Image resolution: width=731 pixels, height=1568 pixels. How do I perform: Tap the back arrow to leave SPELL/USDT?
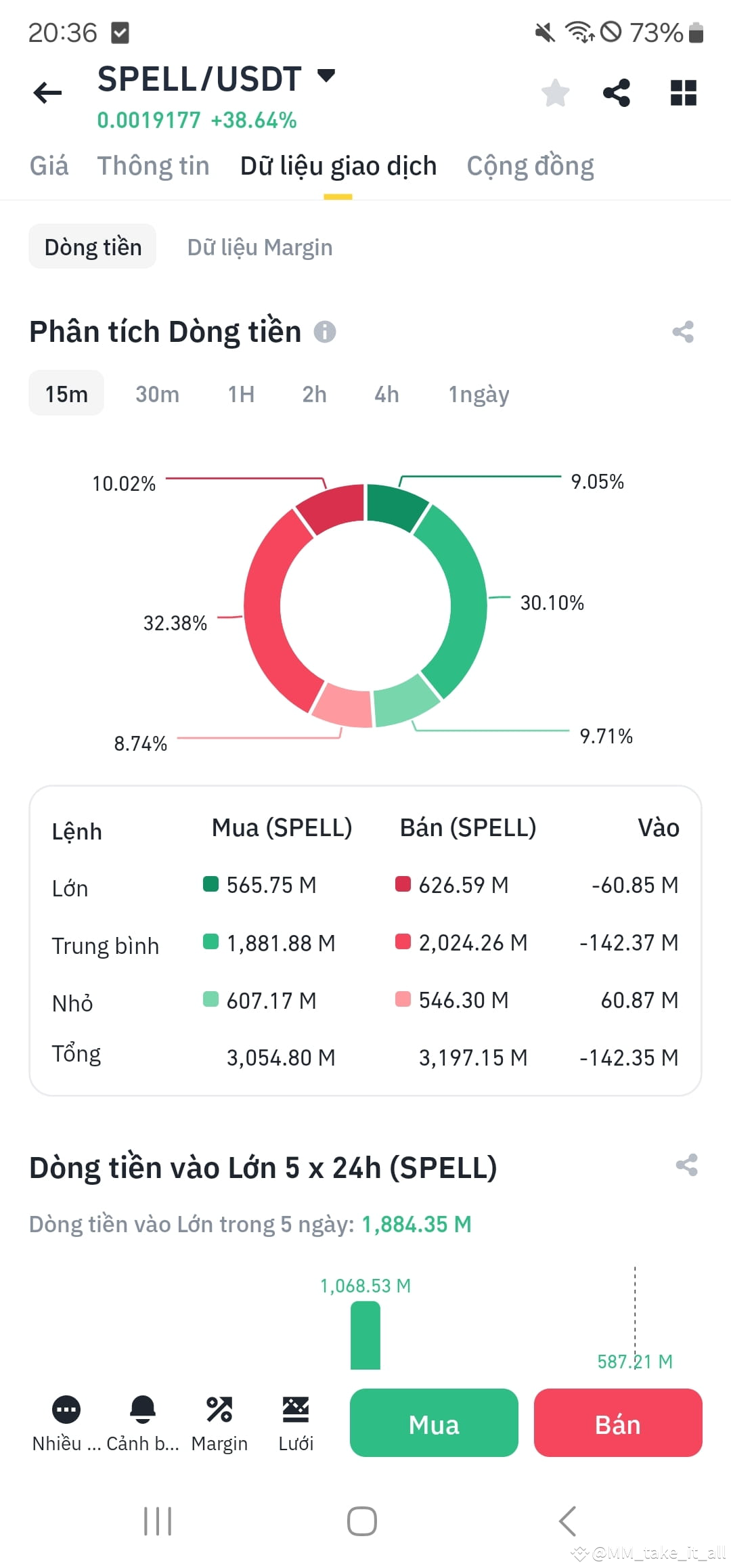pyautogui.click(x=46, y=93)
